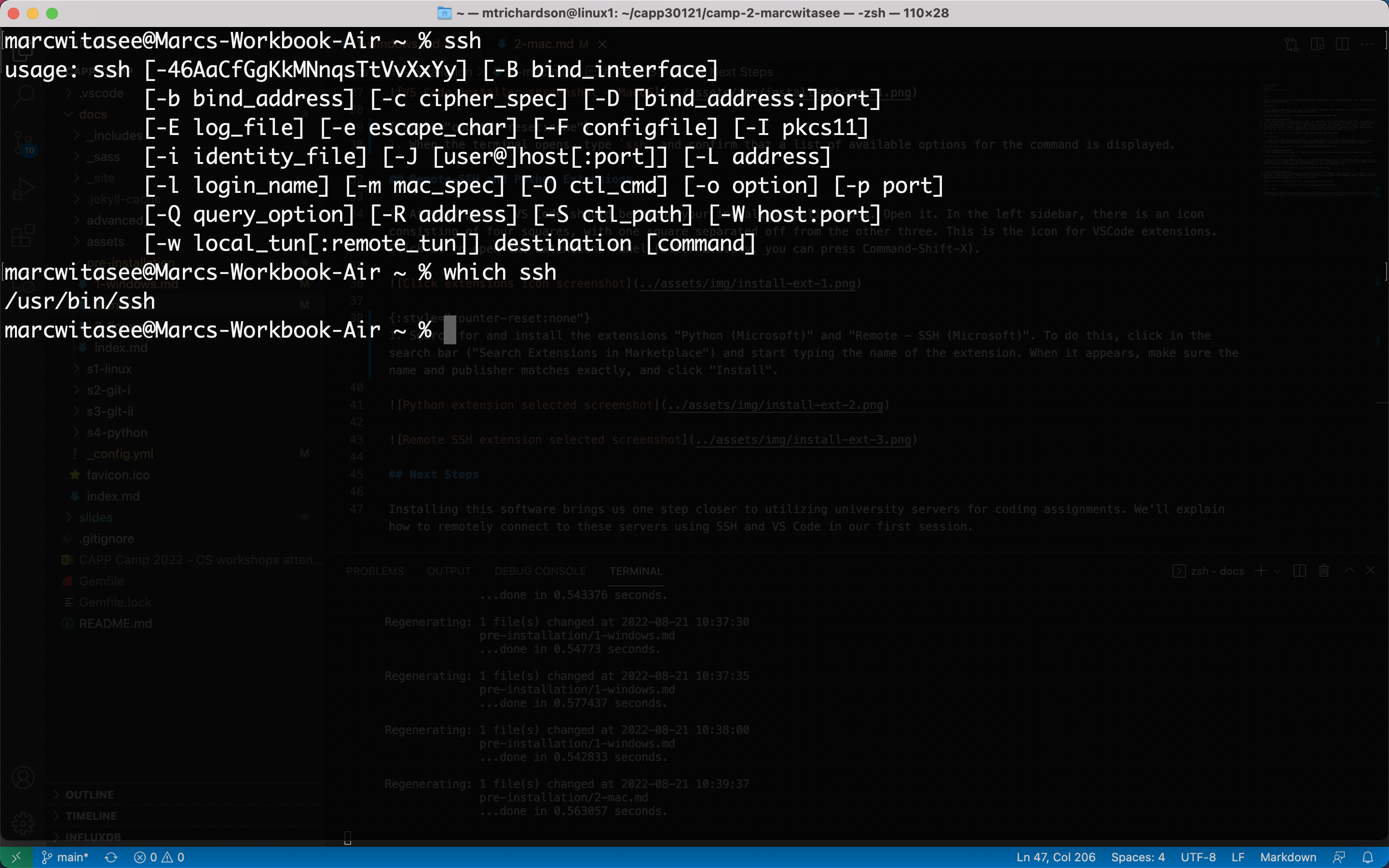The height and width of the screenshot is (868, 1389).
Task: Click the split terminal icon in VS Code
Action: click(1300, 570)
